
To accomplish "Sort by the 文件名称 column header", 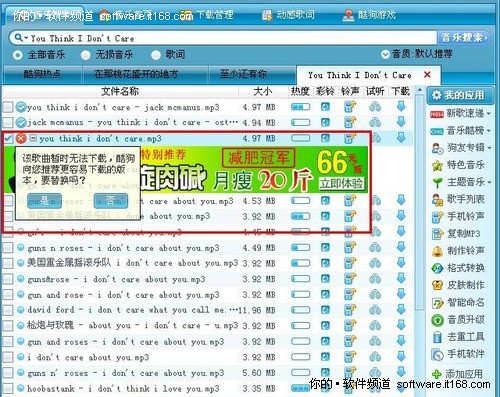I will pos(120,91).
